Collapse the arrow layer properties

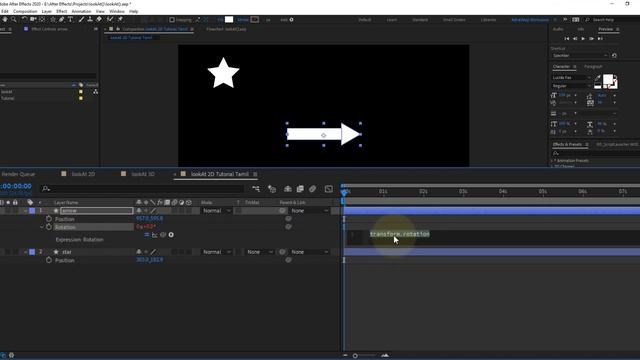(x=25, y=211)
